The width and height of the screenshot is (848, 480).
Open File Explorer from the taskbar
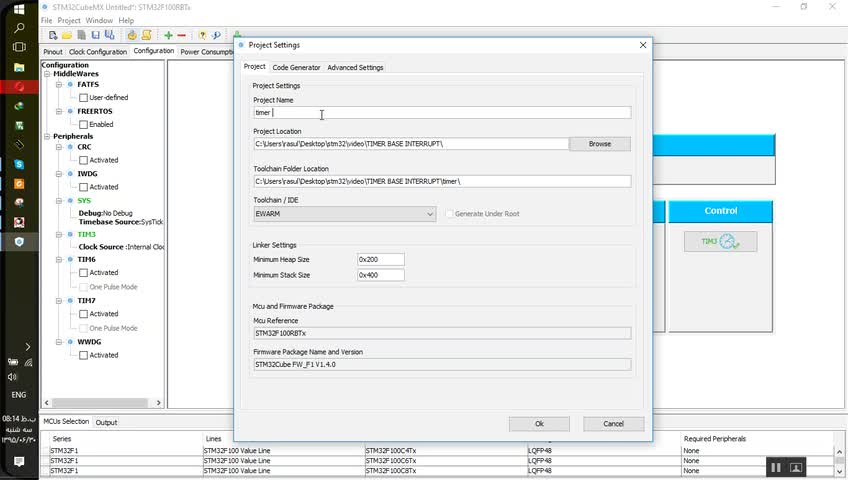[19, 67]
